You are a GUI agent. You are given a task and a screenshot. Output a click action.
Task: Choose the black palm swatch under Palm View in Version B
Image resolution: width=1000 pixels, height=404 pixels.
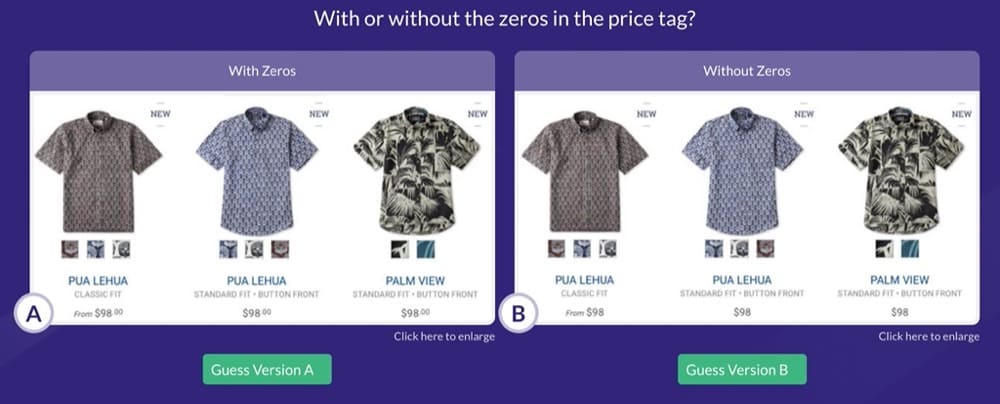(885, 249)
